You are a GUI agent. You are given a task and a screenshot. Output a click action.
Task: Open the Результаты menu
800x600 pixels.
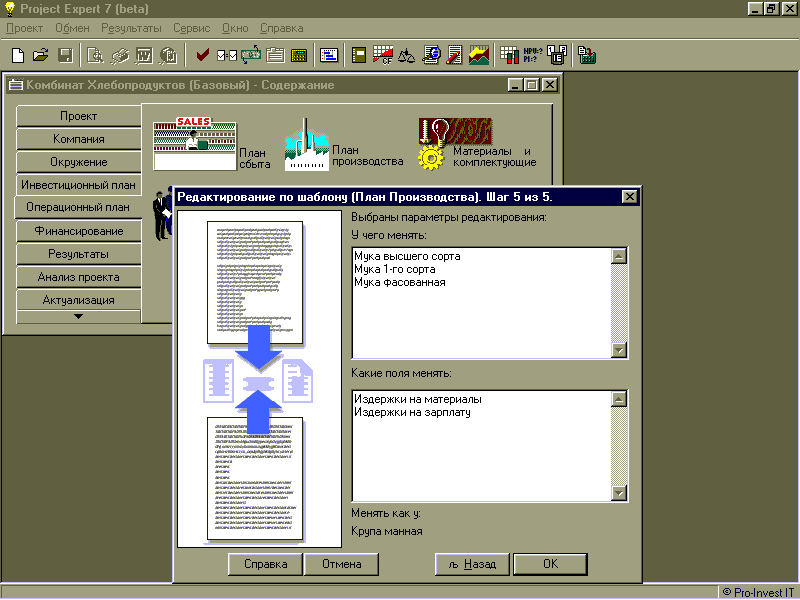coord(131,29)
